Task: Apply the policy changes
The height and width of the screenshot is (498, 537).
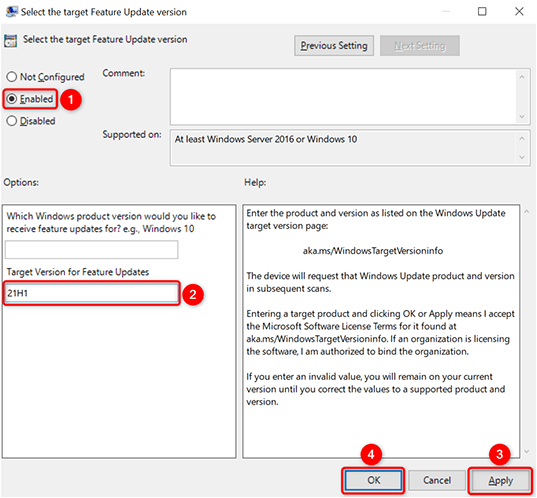Action: 500,481
